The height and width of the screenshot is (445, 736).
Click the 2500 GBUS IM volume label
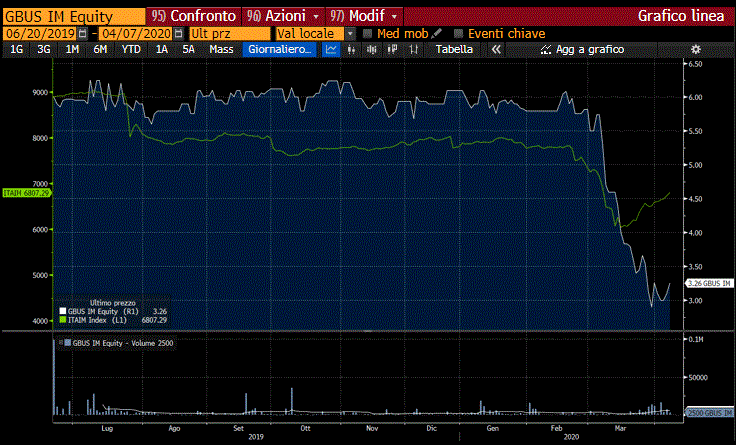click(x=710, y=413)
